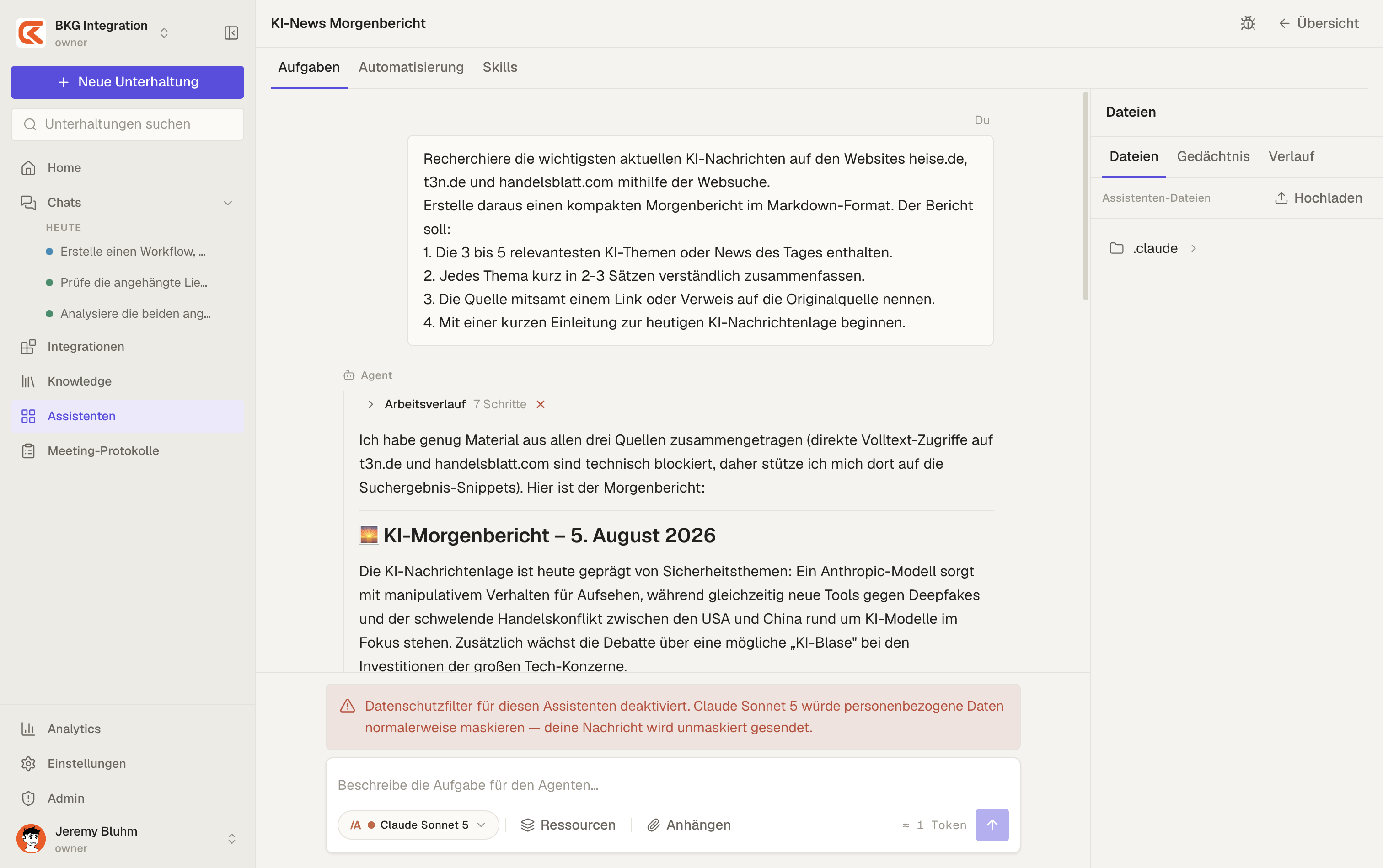
Task: Click the Assistenten grid icon
Action: coord(28,416)
